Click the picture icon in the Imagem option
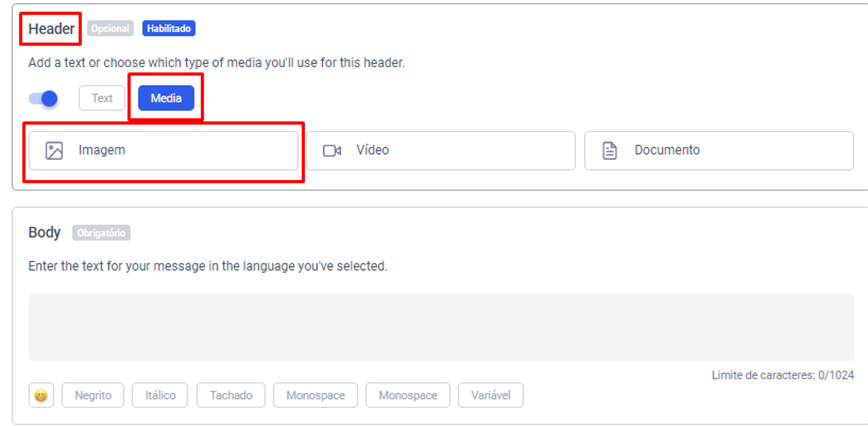 click(55, 151)
